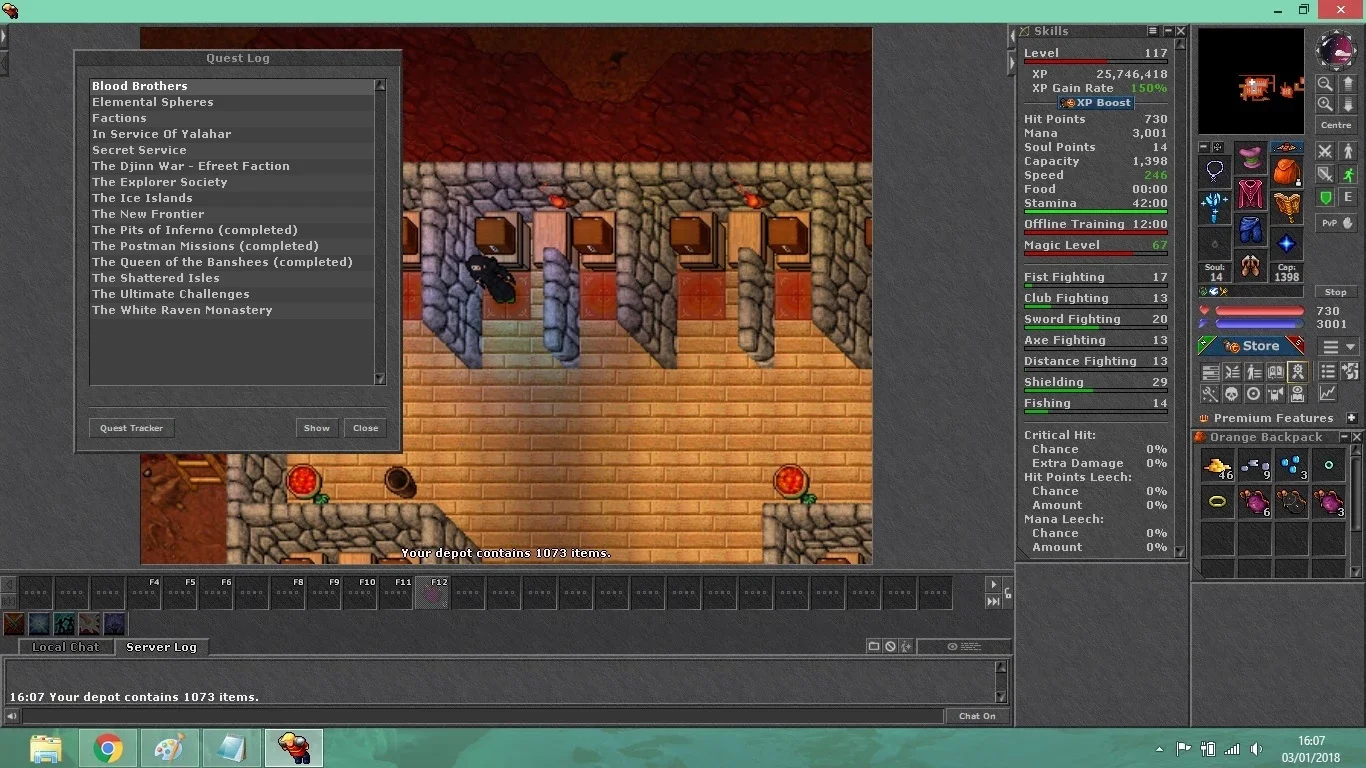Open Chrome from the Windows taskbar
The height and width of the screenshot is (768, 1366).
coord(108,748)
